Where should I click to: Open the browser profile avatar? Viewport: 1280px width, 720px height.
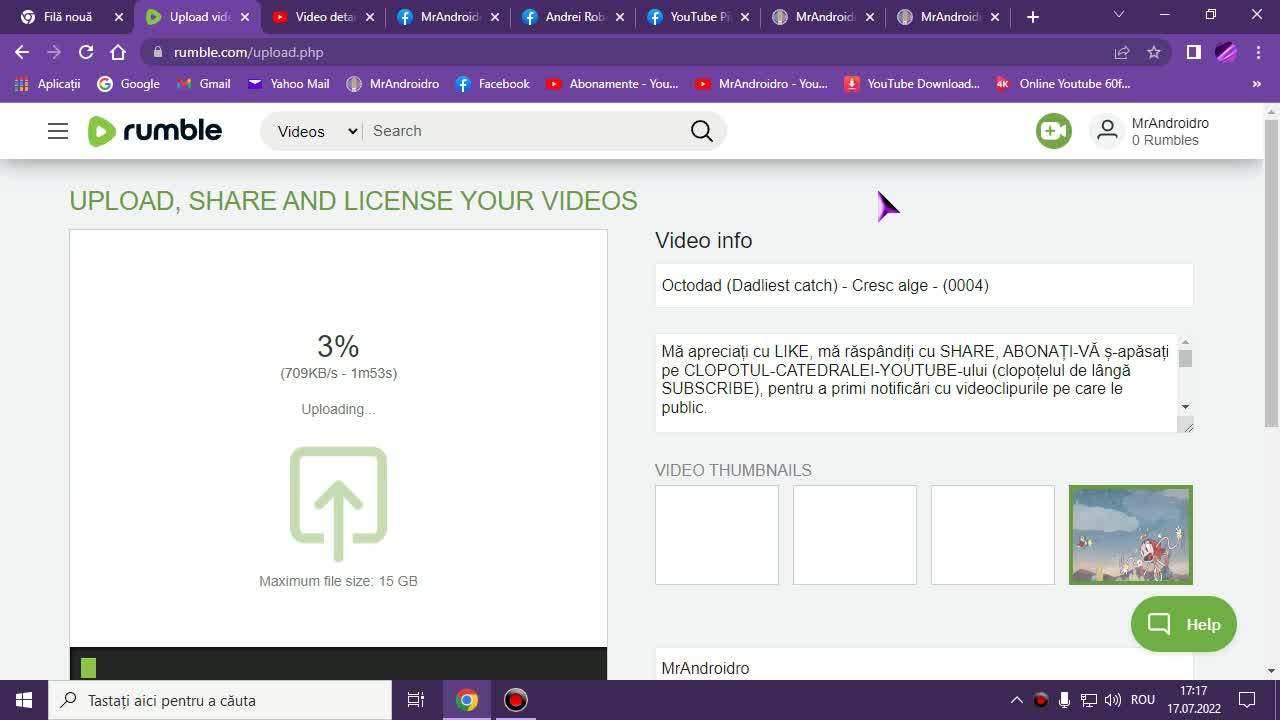pos(1226,52)
